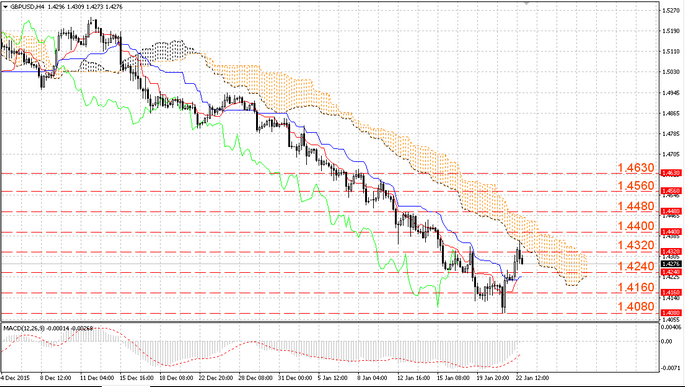Click the red 1.4080 tag on price axis

point(671,312)
